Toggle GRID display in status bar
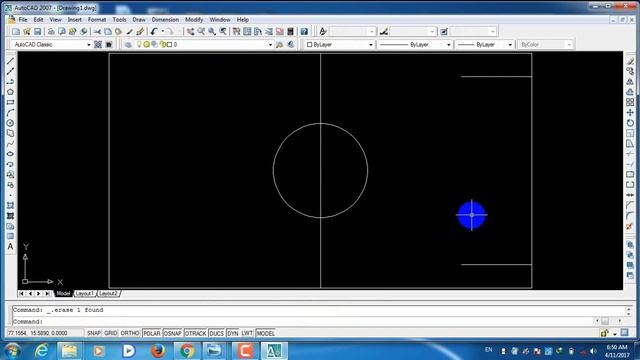The width and height of the screenshot is (640, 360). [111, 333]
